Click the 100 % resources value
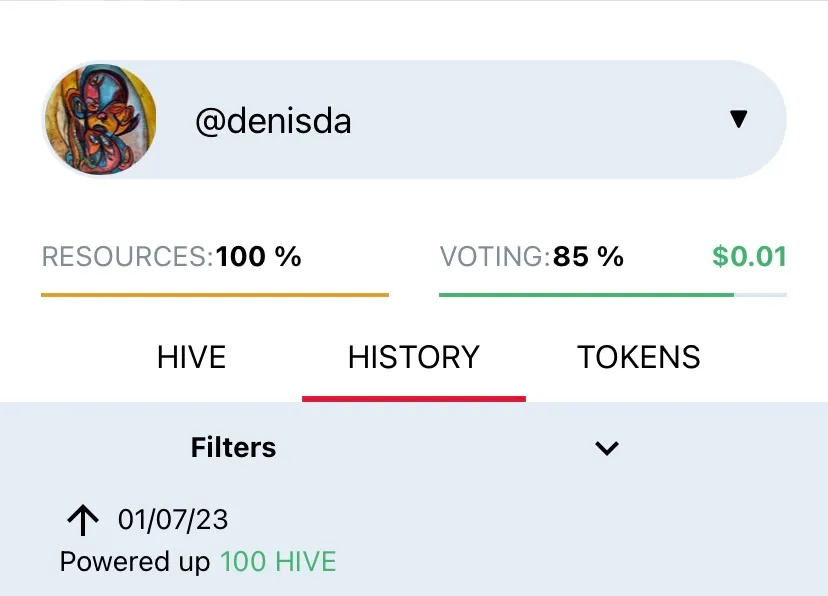 tap(259, 257)
